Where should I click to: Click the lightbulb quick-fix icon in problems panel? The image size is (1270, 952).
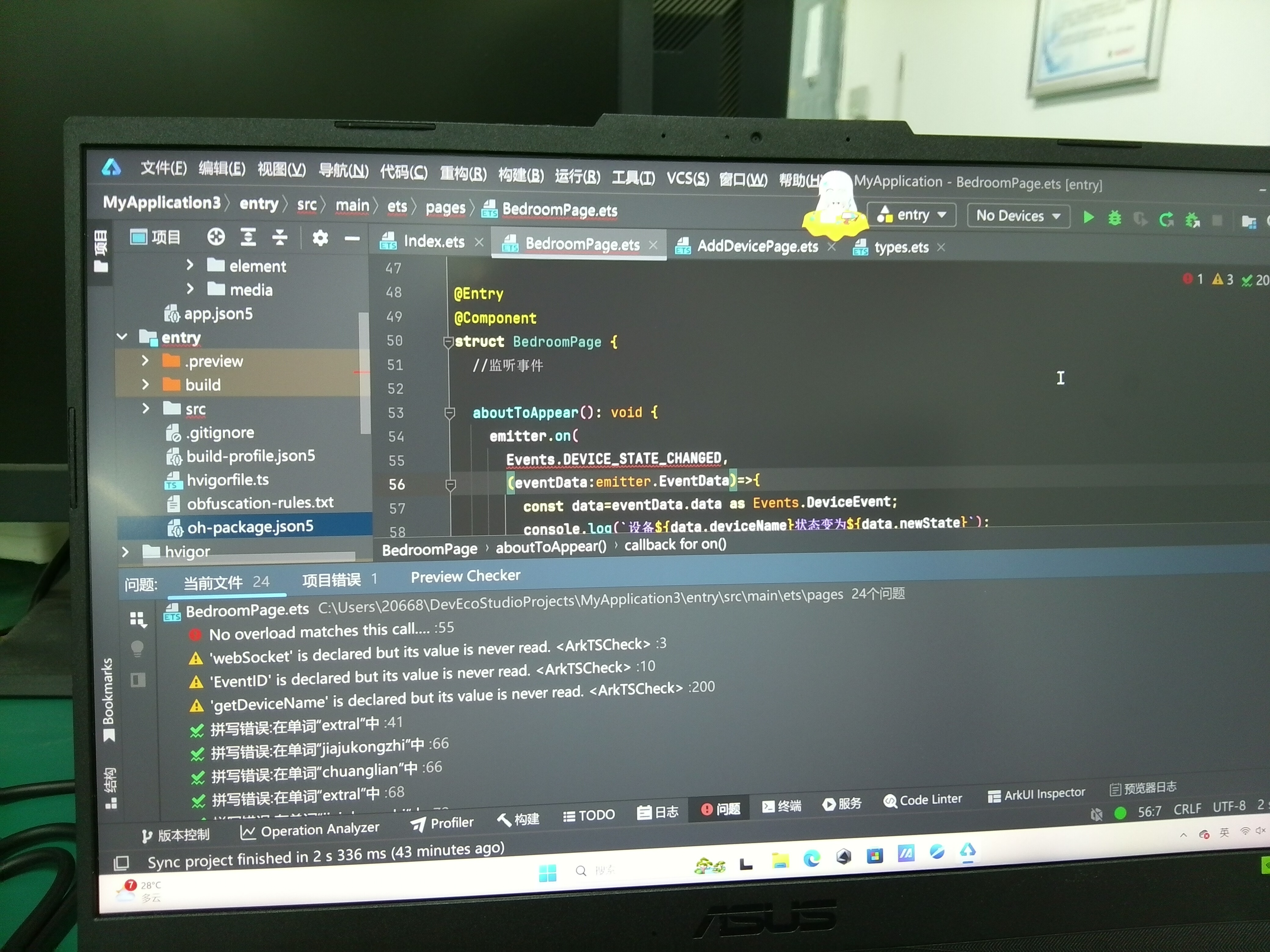coord(137,648)
